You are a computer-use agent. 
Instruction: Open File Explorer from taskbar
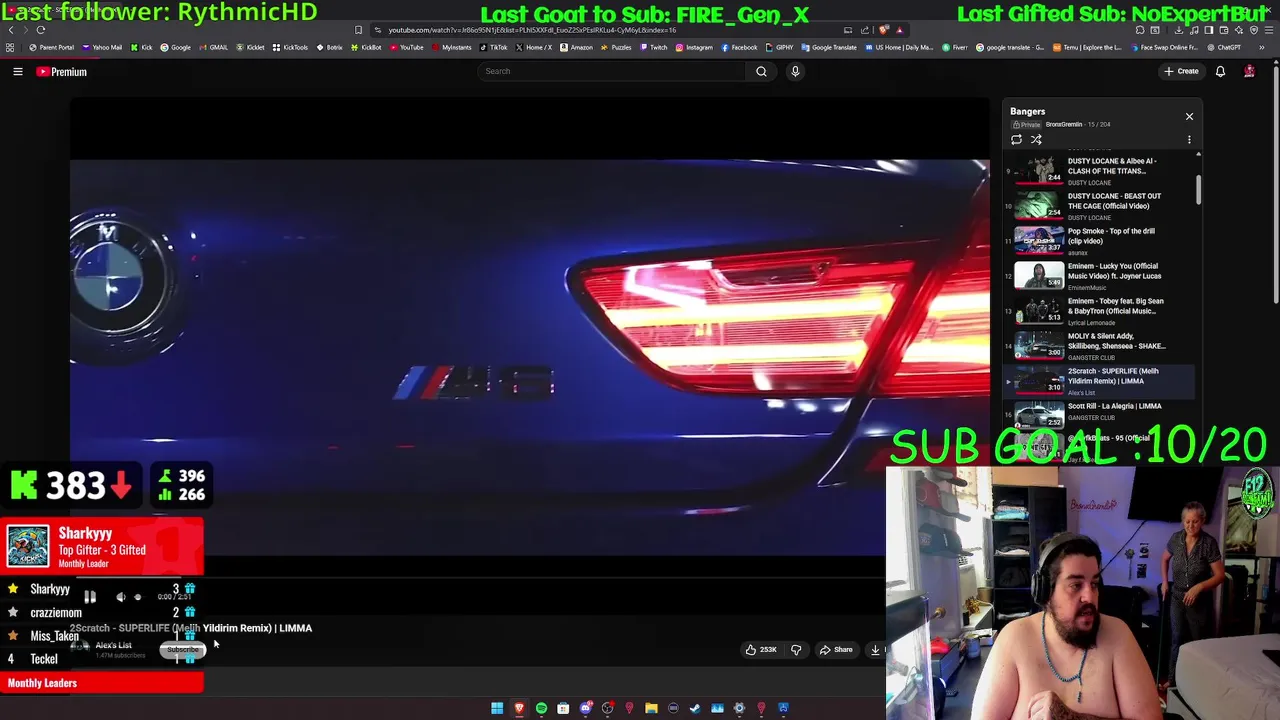pos(651,708)
